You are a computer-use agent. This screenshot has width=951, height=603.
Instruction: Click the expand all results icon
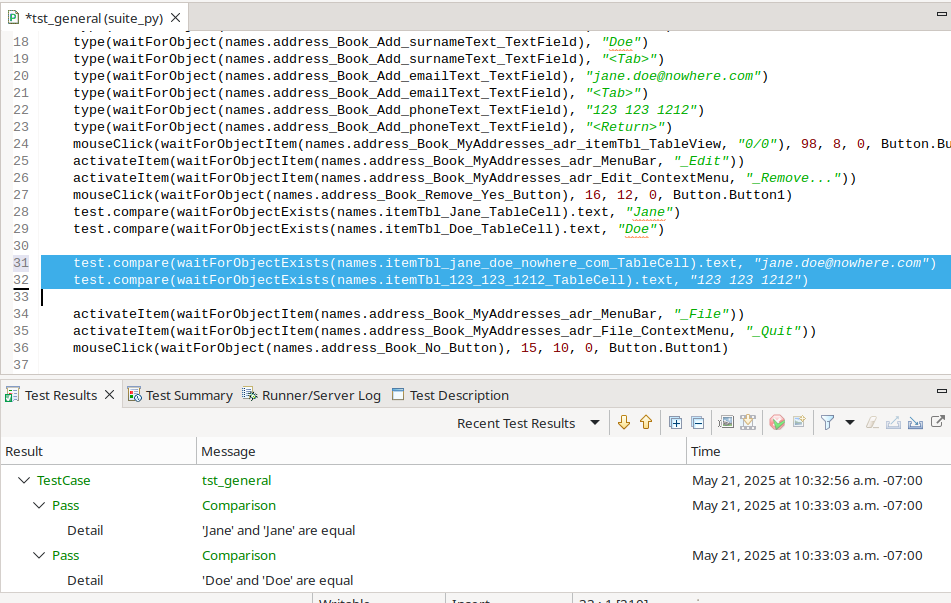pyautogui.click(x=676, y=423)
